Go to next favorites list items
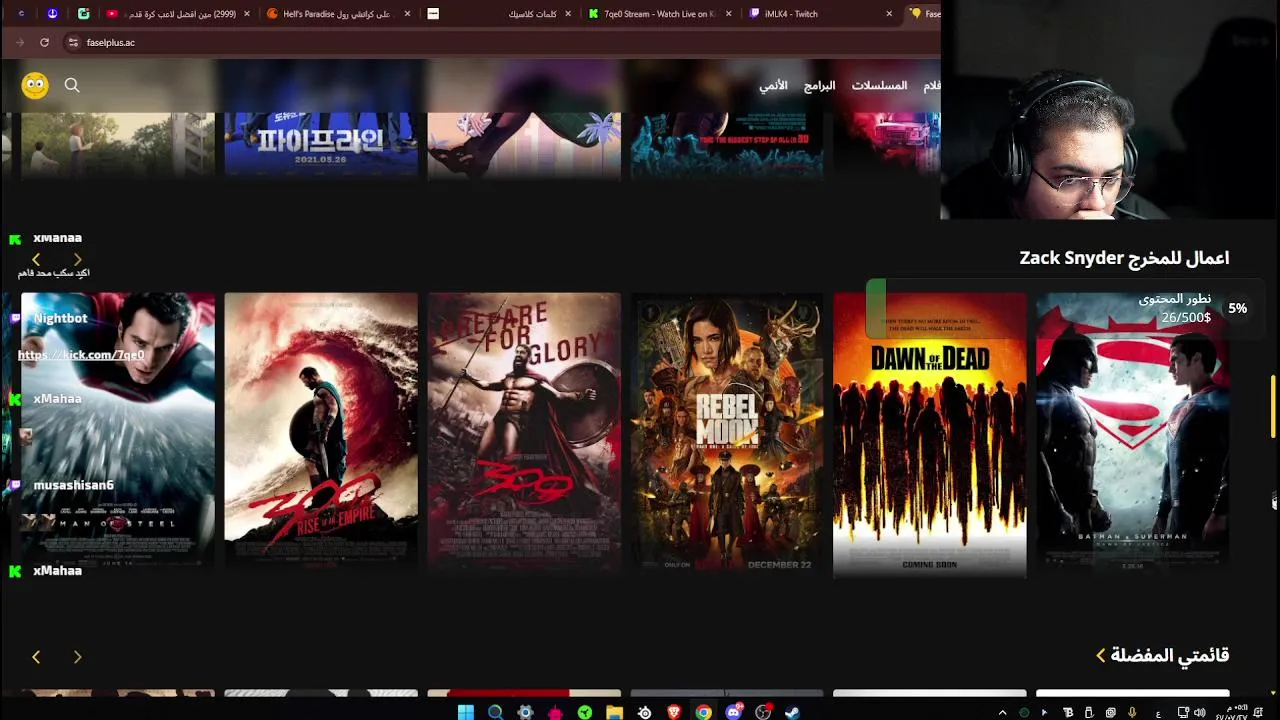1280x720 pixels. [78, 657]
